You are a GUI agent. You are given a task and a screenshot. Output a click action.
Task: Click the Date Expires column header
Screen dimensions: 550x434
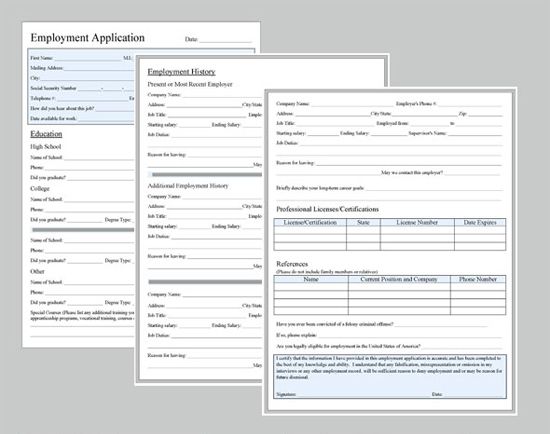[x=480, y=222]
